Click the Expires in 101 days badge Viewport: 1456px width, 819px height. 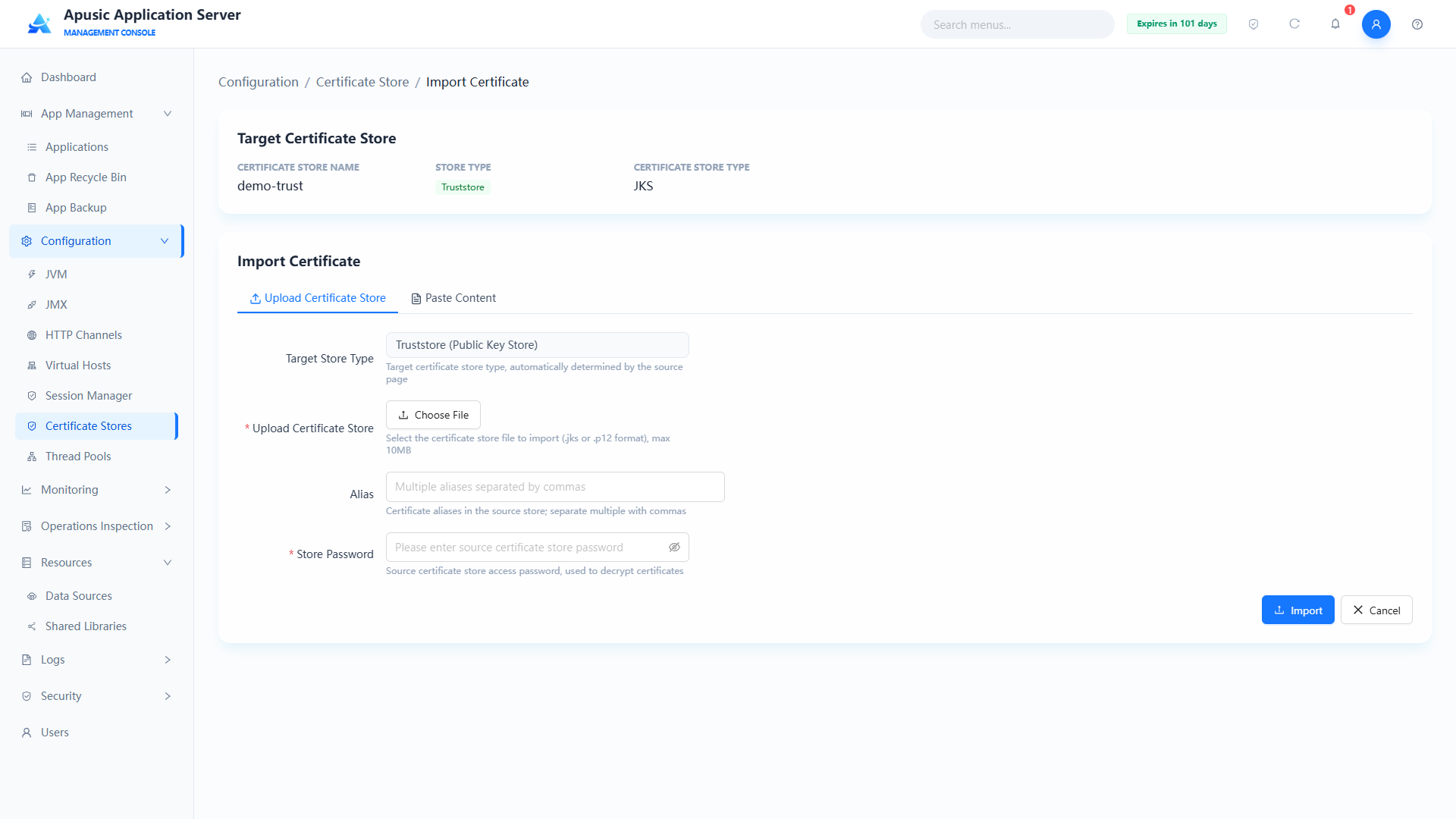click(1176, 24)
